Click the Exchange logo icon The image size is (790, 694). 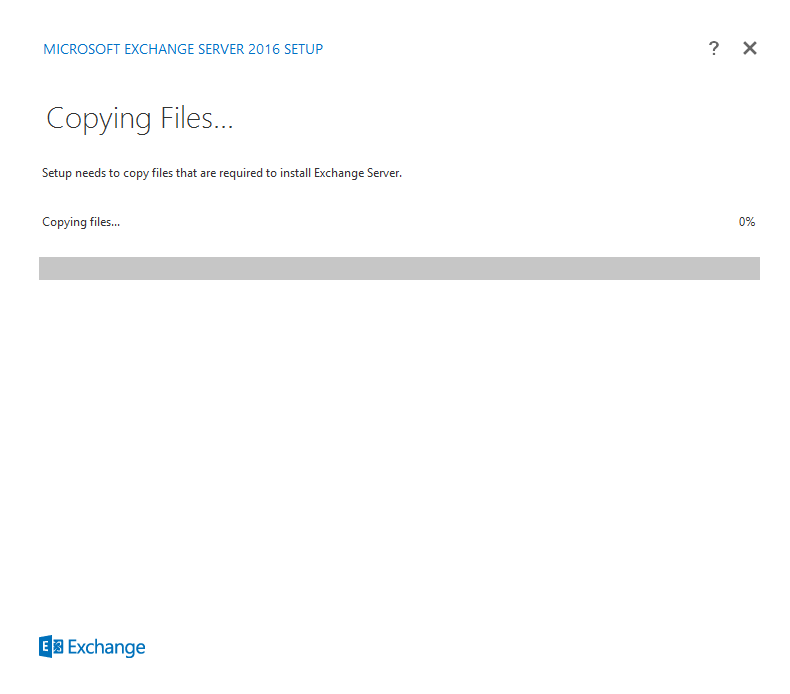tap(51, 647)
